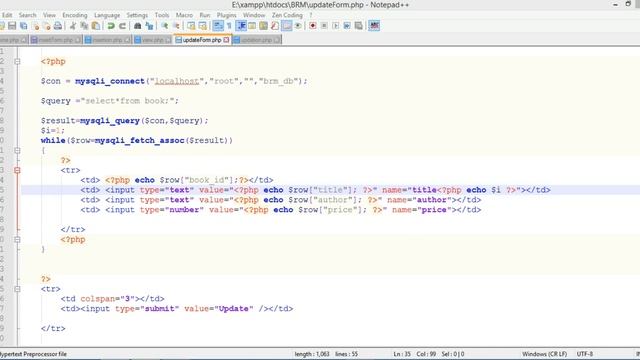The height and width of the screenshot is (360, 640).
Task: Collapse the <?php block fold marker on line 2
Action: (17, 62)
